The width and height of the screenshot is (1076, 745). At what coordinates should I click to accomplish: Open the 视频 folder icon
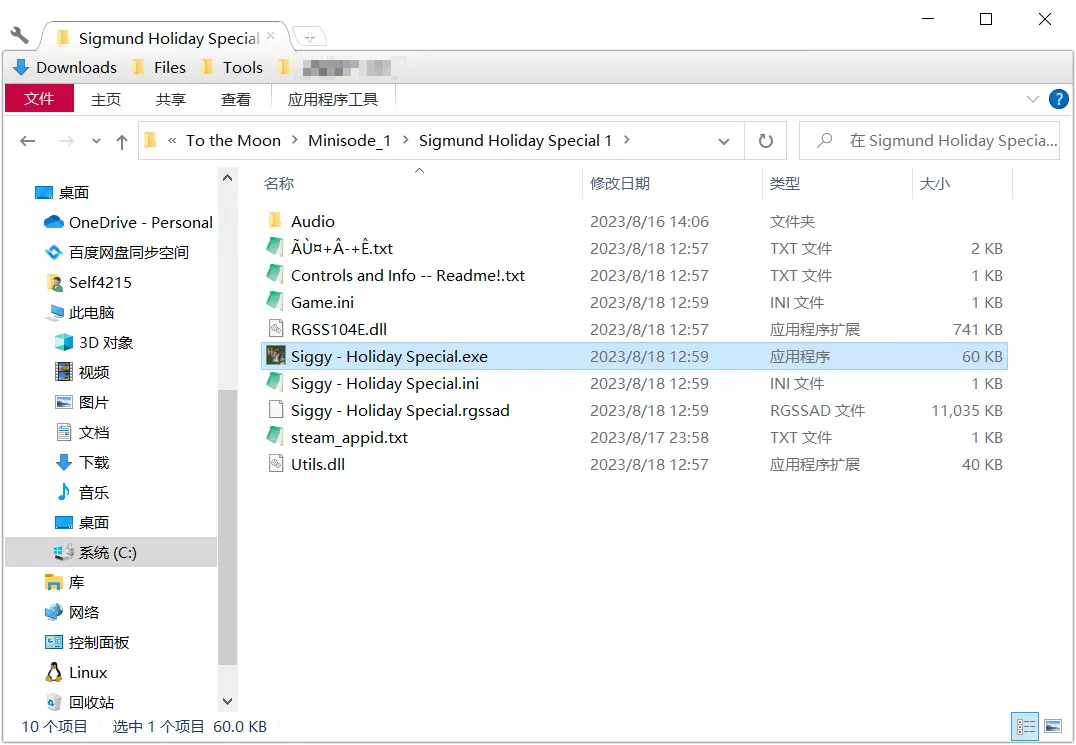point(64,372)
